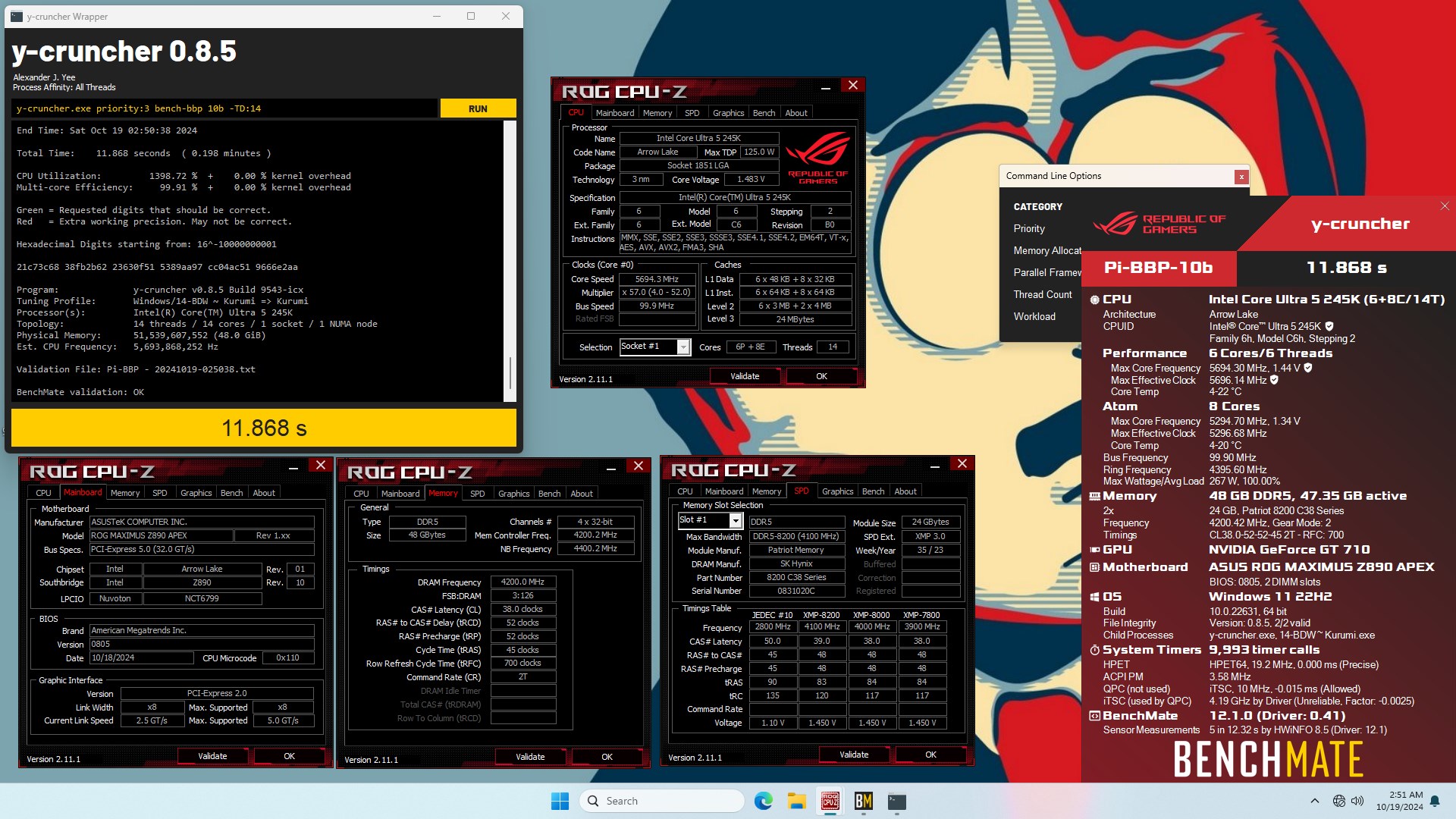The width and height of the screenshot is (1456, 819).
Task: Click the Max Core Frequency verified shield icon
Action: tap(1308, 368)
